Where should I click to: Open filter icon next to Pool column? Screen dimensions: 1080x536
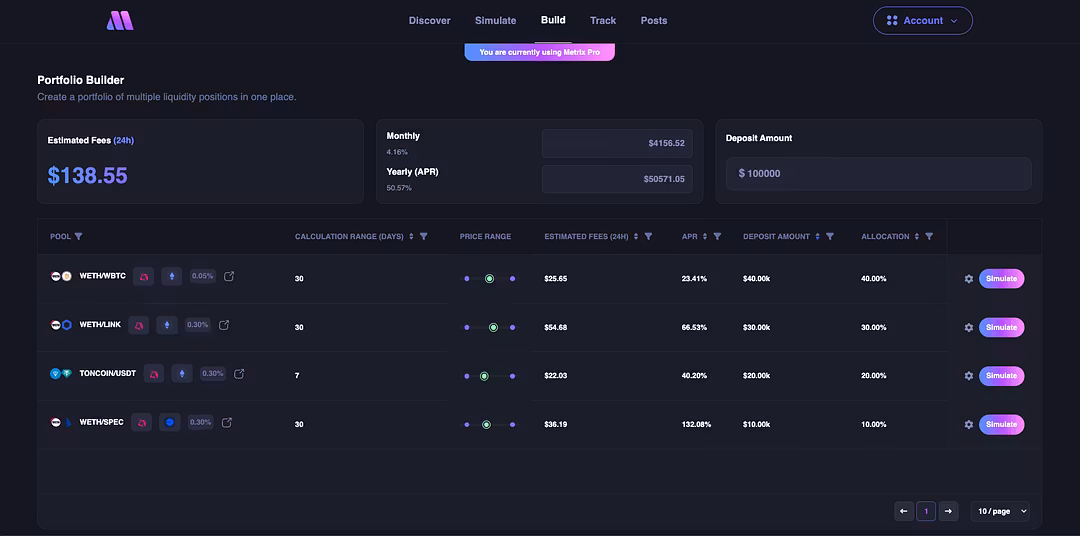pos(79,236)
